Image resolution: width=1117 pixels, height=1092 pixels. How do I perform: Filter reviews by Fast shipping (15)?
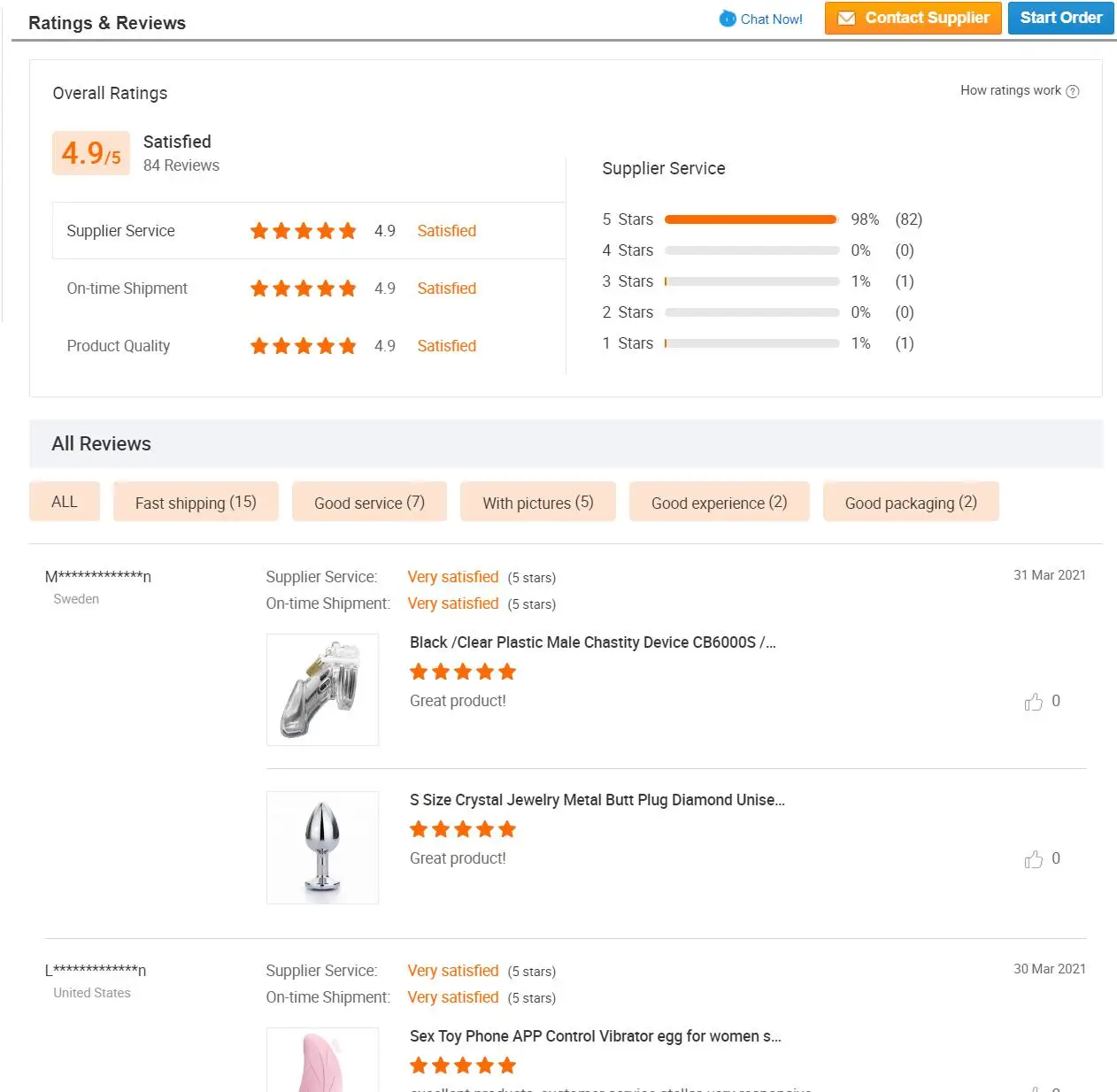(196, 503)
